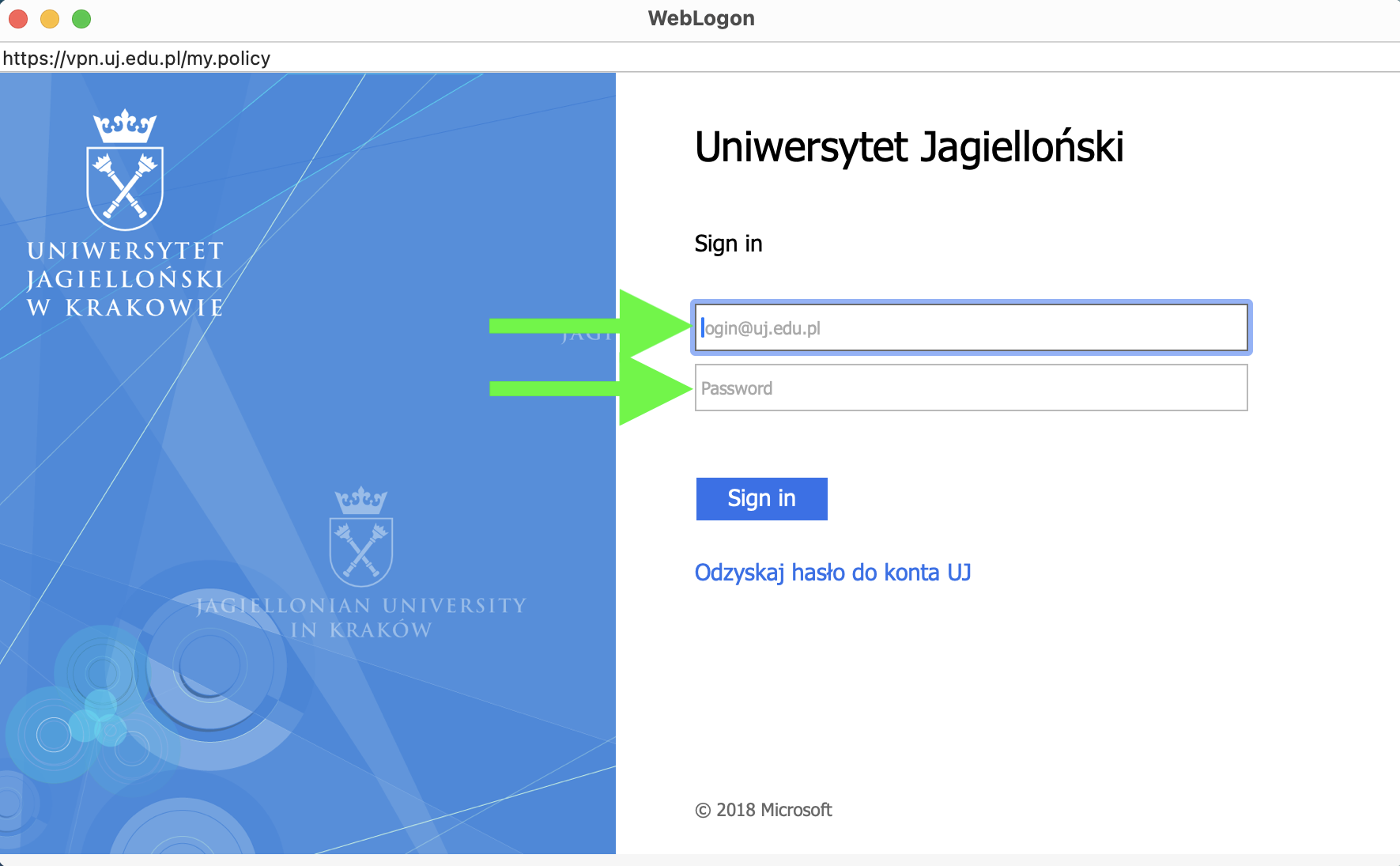The width and height of the screenshot is (1400, 866).
Task: Focus the Password input field
Action: click(x=971, y=388)
